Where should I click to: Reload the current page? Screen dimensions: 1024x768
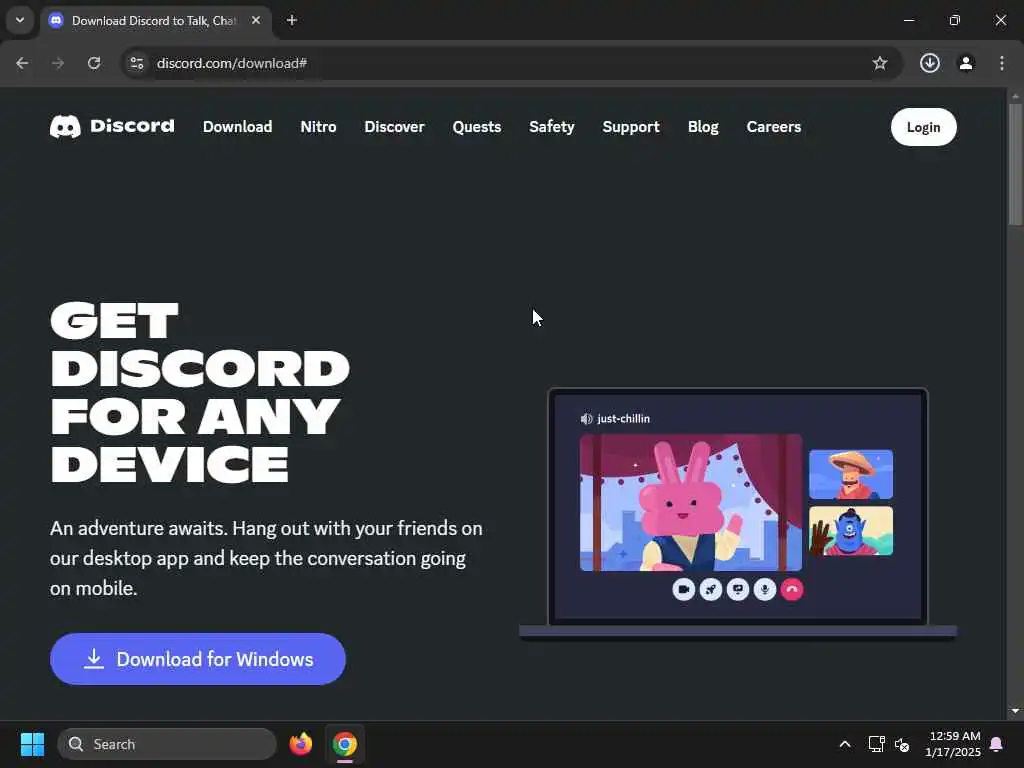[x=94, y=63]
